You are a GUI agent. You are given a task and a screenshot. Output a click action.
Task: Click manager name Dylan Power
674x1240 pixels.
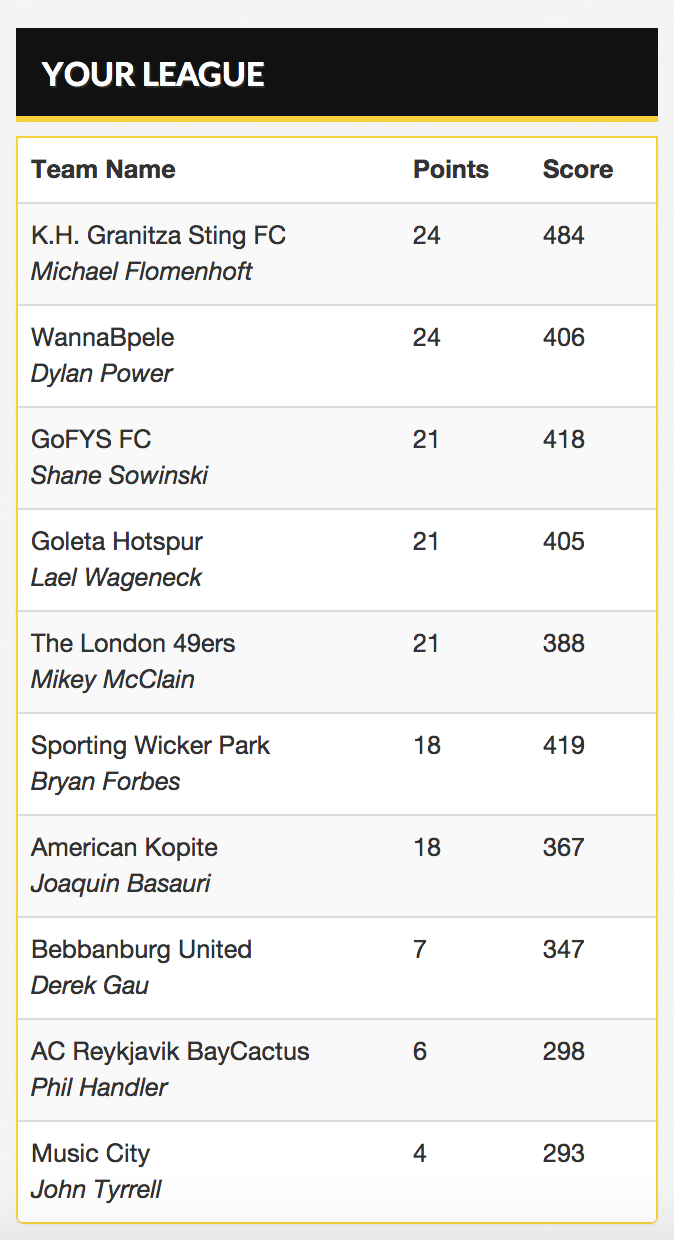click(x=102, y=374)
